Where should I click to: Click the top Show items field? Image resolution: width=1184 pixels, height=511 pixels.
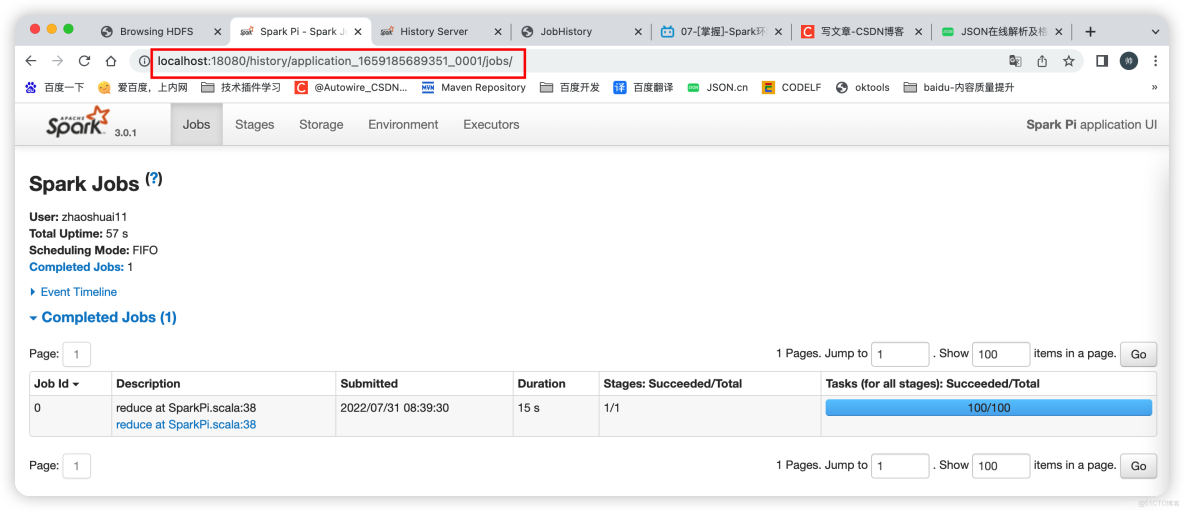[1001, 354]
